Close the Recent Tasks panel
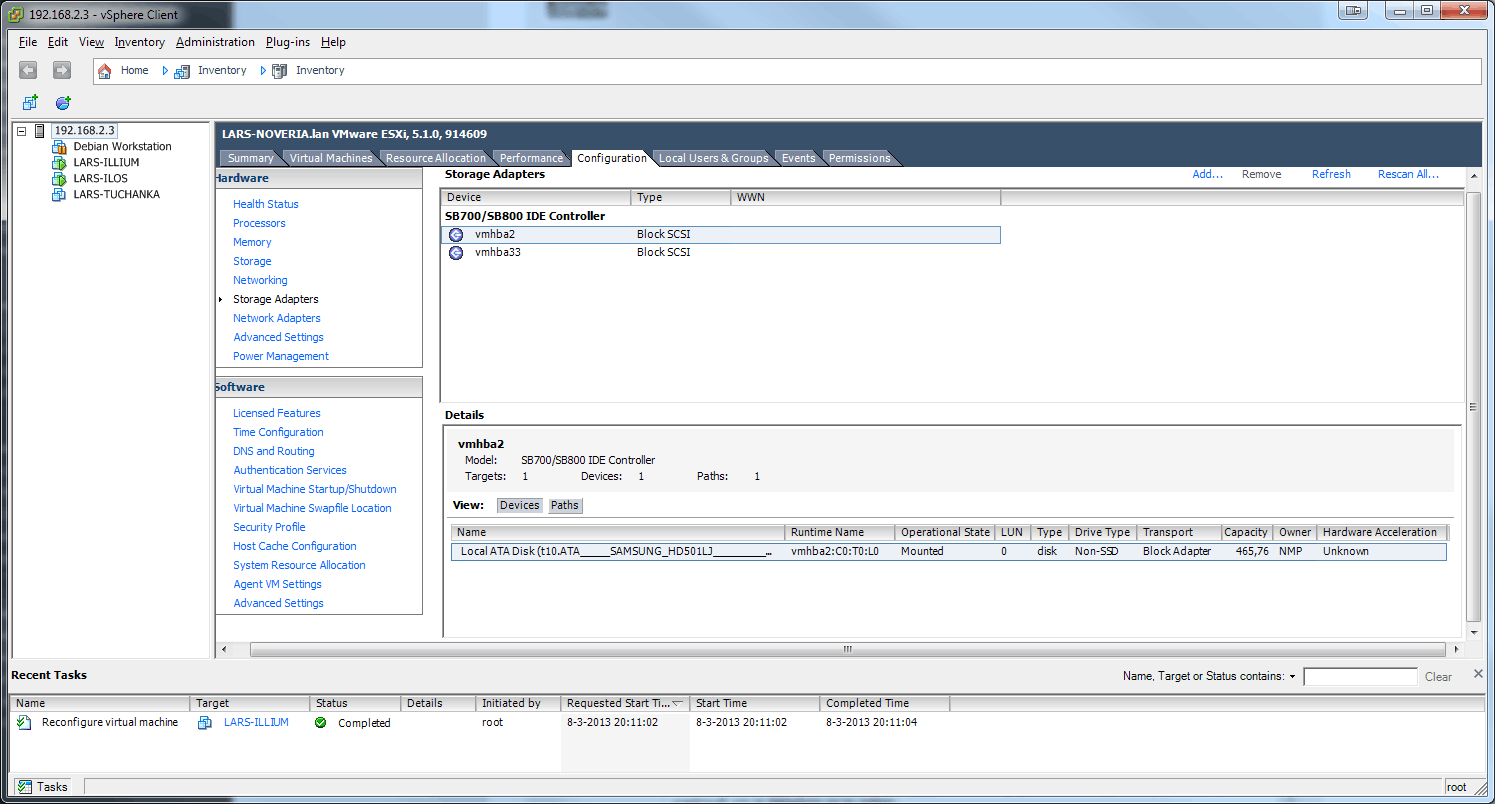The width and height of the screenshot is (1495, 804). coord(1479,674)
